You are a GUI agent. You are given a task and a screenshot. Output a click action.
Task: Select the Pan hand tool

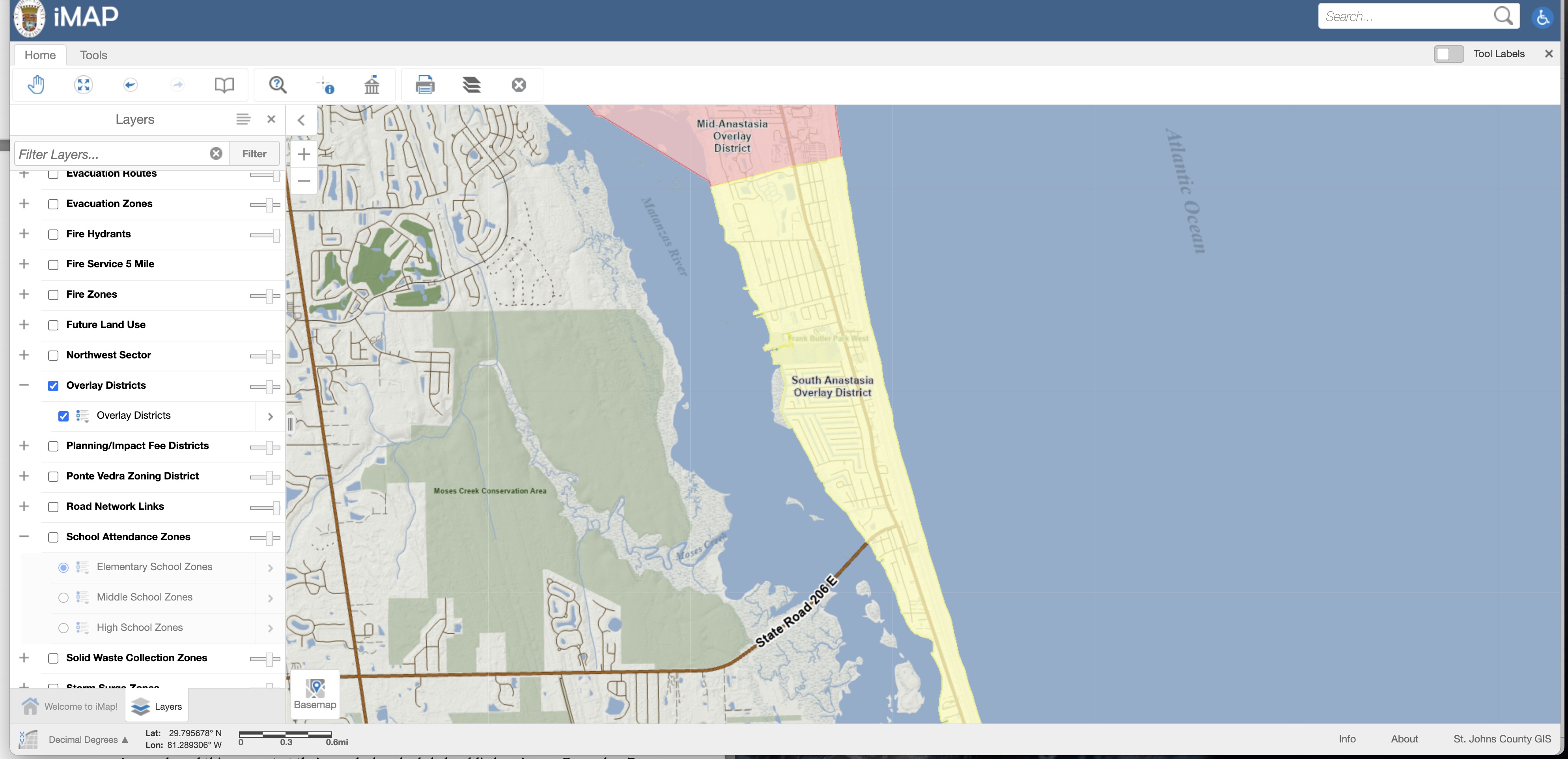(36, 85)
